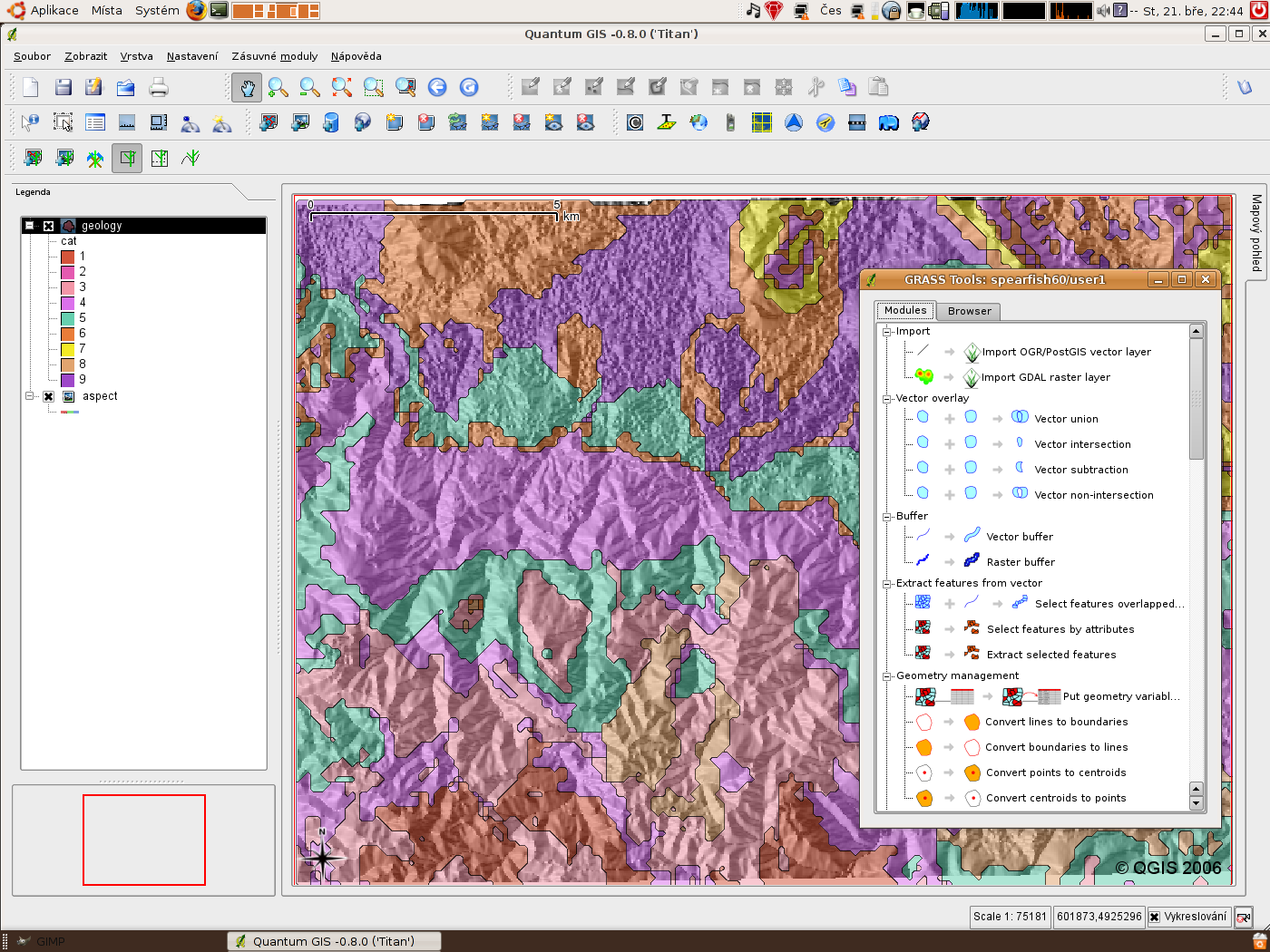Select the Measure Line ruler tool

(x=126, y=122)
